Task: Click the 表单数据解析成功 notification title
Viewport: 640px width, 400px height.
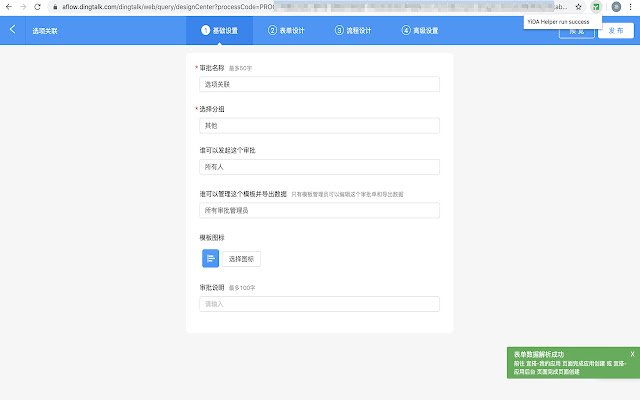Action: tap(539, 354)
